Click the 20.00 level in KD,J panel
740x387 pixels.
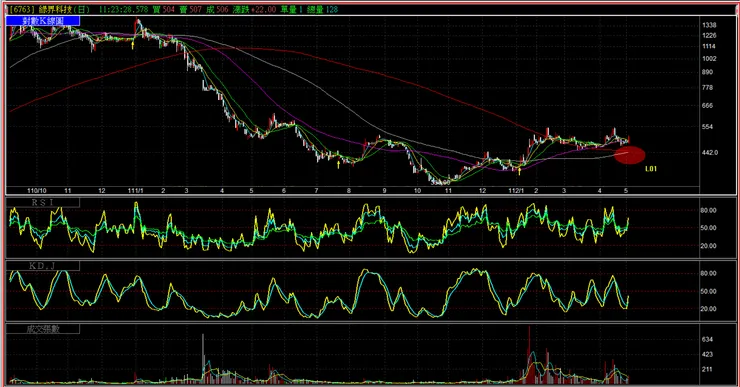point(709,309)
